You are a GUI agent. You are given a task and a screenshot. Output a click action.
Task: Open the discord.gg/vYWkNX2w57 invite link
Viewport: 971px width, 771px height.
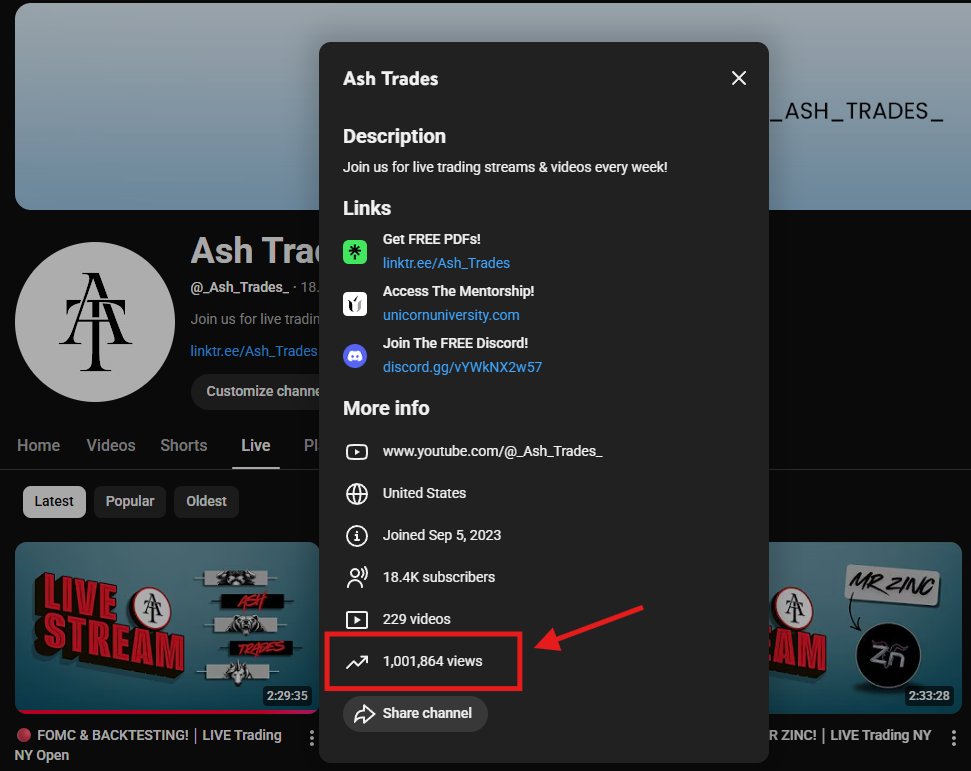pos(462,367)
